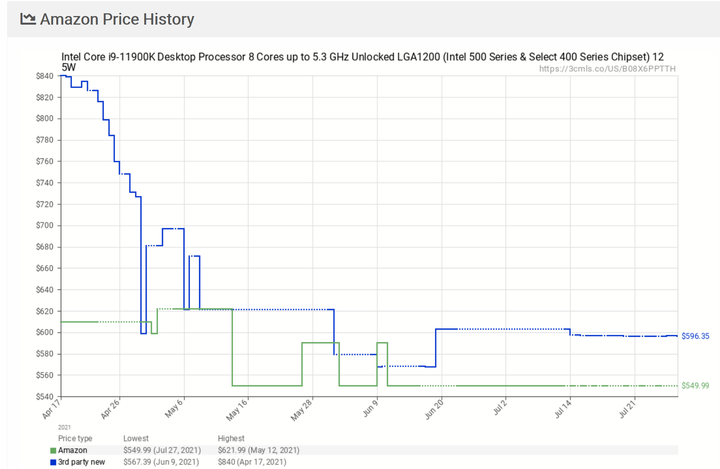The image size is (720, 469).
Task: Click the chart icon beside Amazon Price History
Action: (28, 19)
